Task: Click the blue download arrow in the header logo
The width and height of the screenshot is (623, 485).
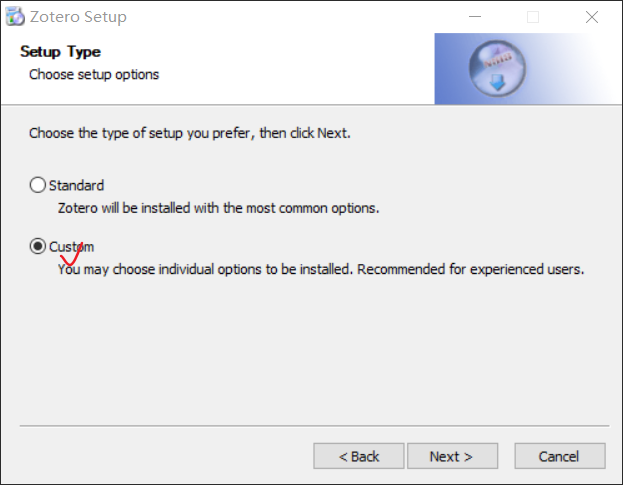Action: tap(497, 83)
